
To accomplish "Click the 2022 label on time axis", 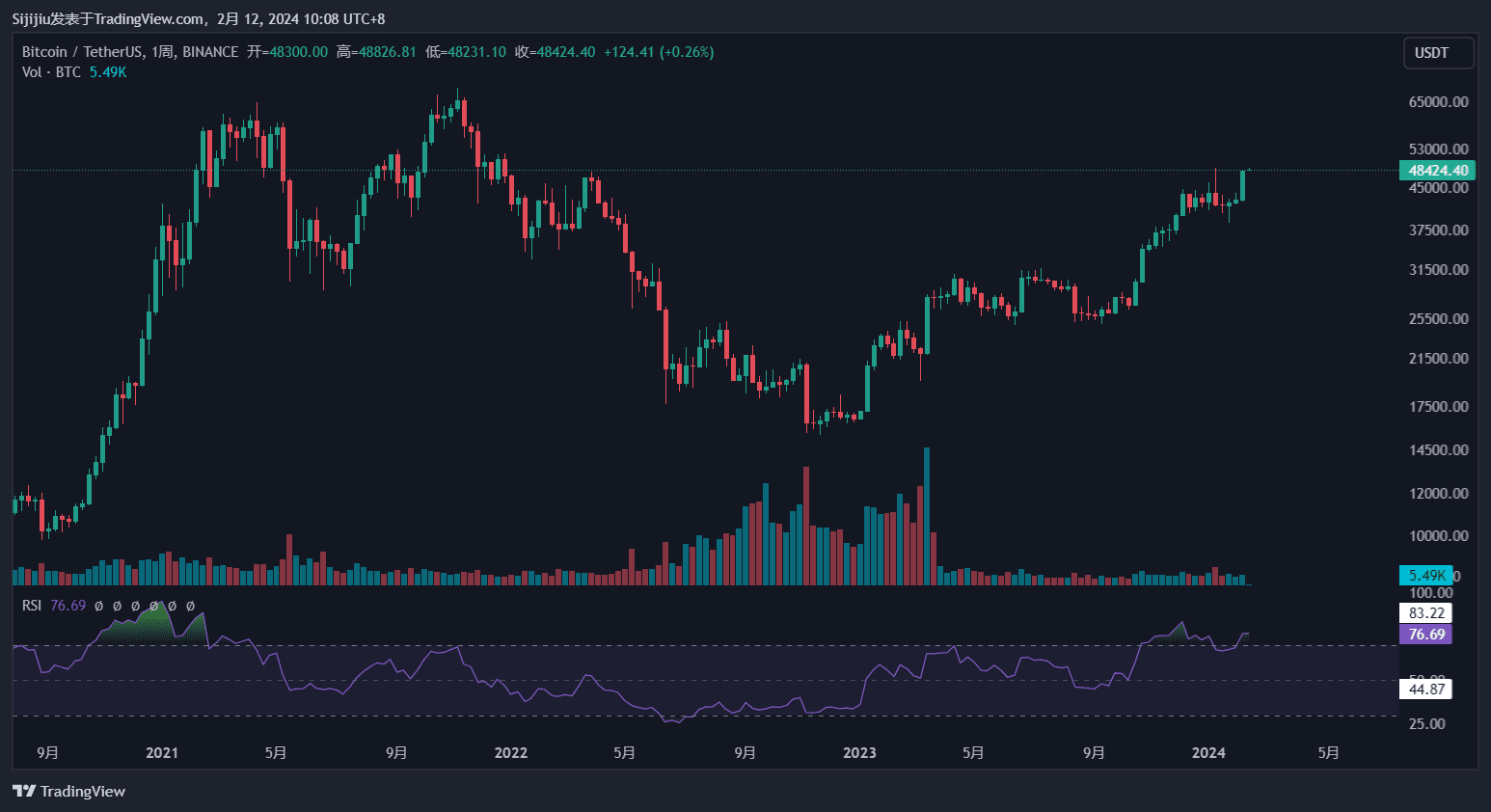I will (x=511, y=752).
